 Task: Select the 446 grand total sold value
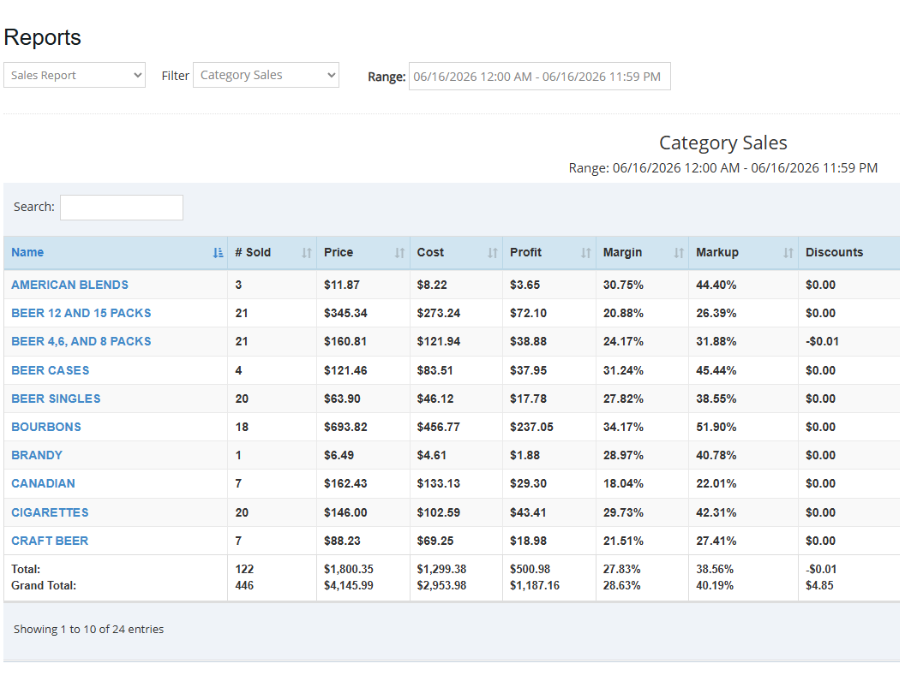(x=244, y=585)
